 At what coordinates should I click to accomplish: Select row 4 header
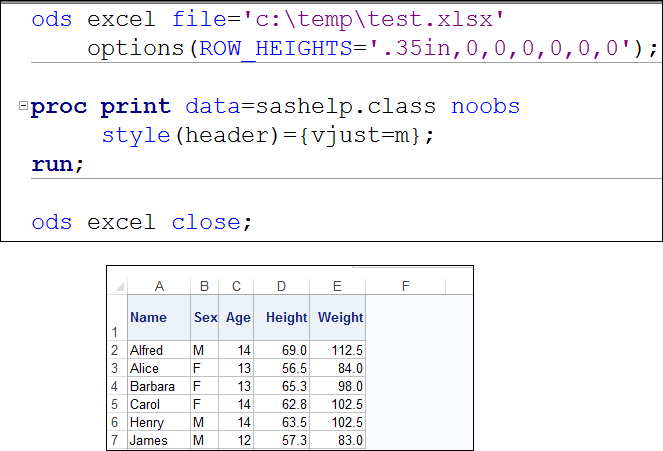tap(116, 387)
